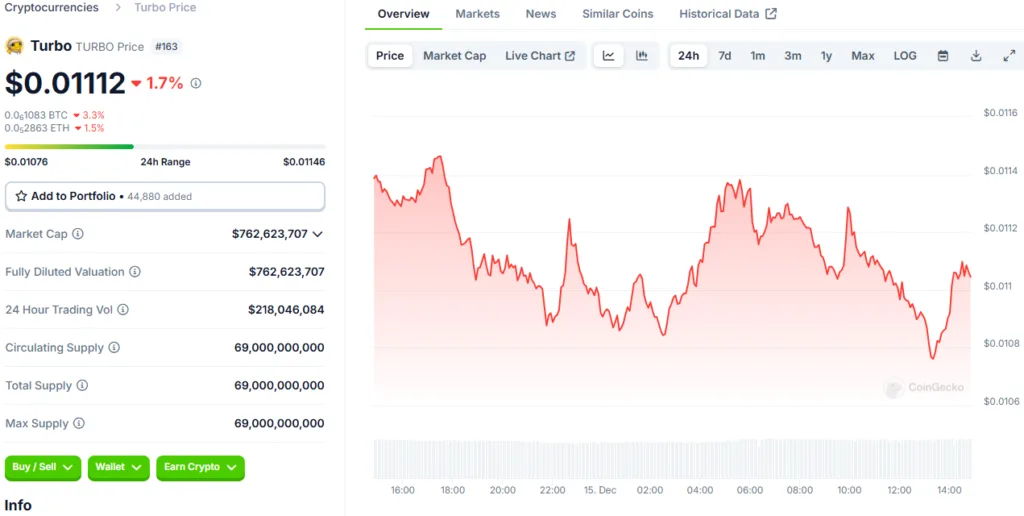This screenshot has width=1024, height=516.
Task: Click the 24h Range progress bar
Action: [165, 147]
